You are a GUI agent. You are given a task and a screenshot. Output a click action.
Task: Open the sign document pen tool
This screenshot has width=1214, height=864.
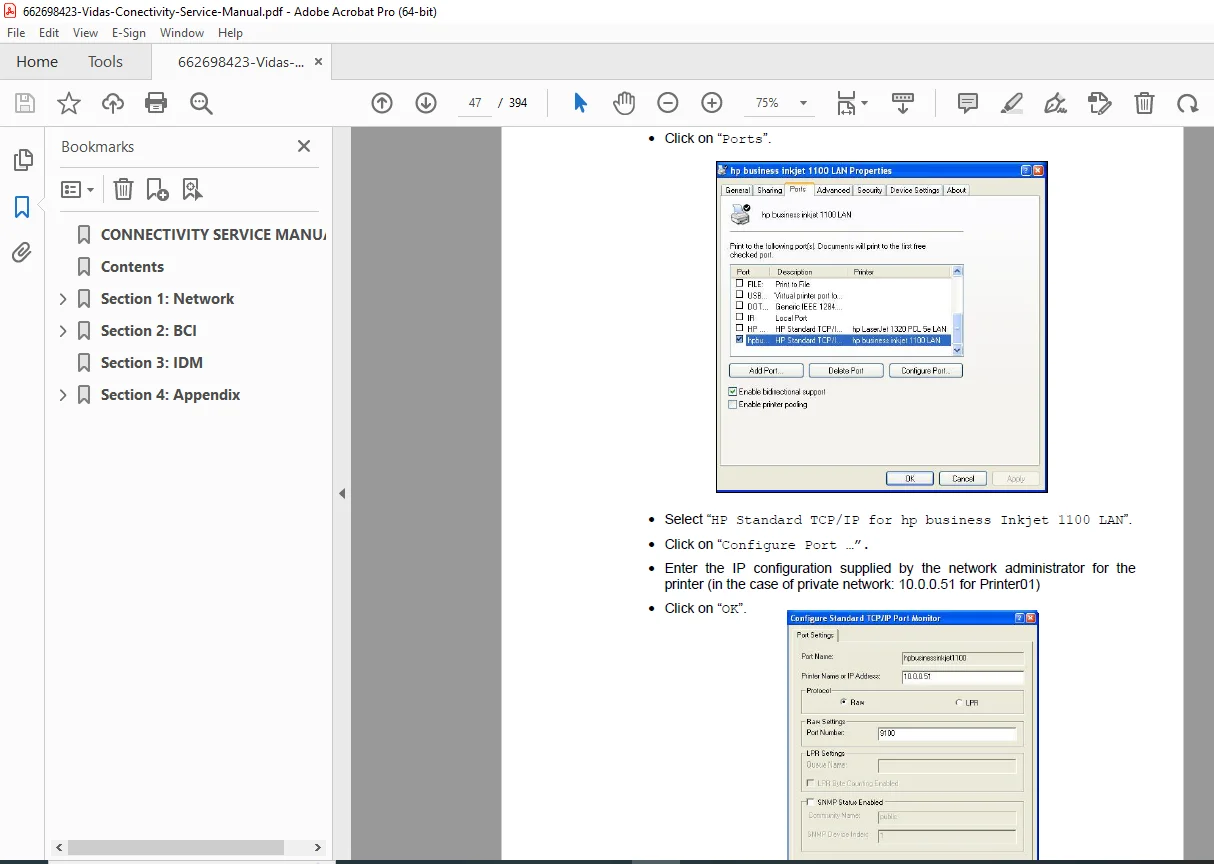tap(1055, 103)
